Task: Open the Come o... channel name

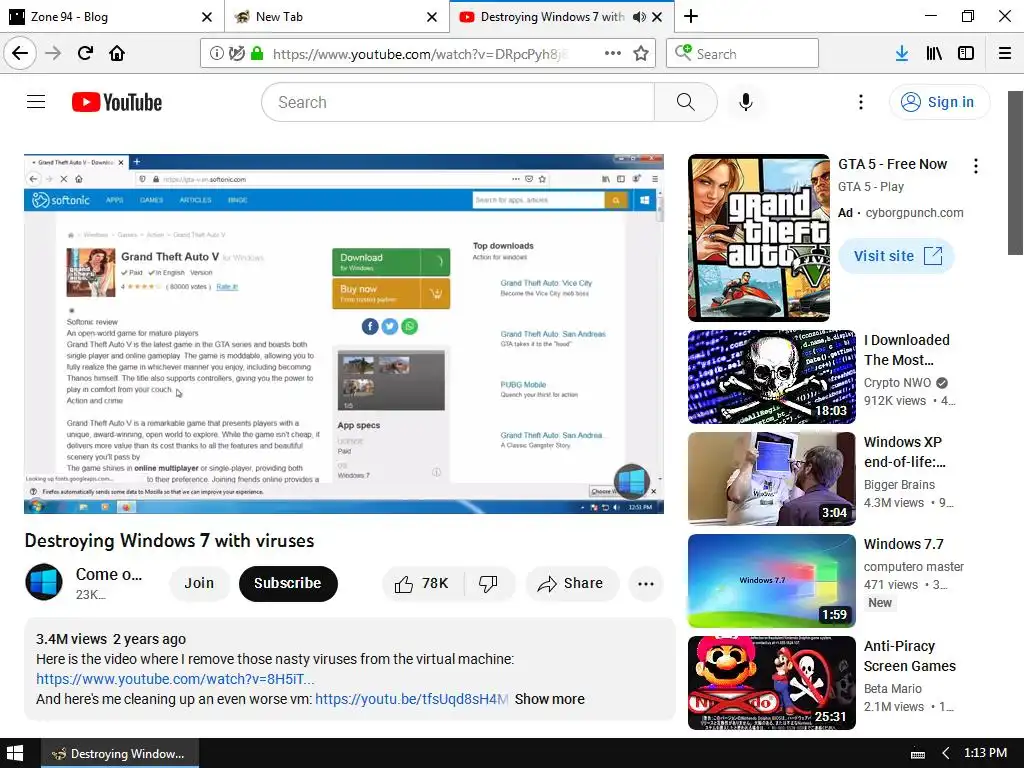Action: click(108, 574)
